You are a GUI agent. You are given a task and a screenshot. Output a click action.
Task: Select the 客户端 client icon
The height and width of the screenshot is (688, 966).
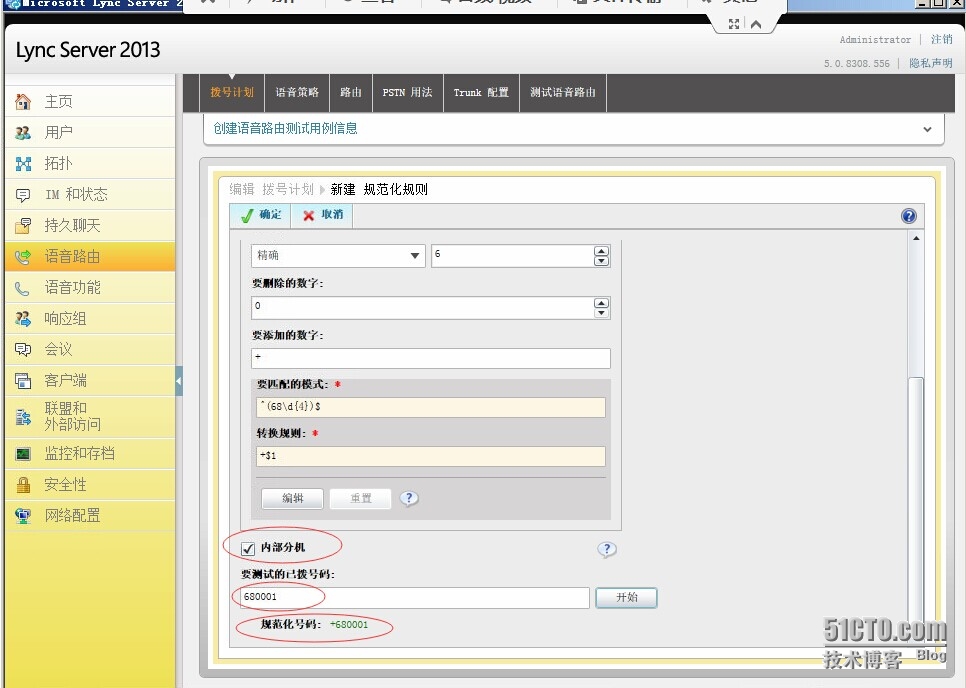pos(23,381)
